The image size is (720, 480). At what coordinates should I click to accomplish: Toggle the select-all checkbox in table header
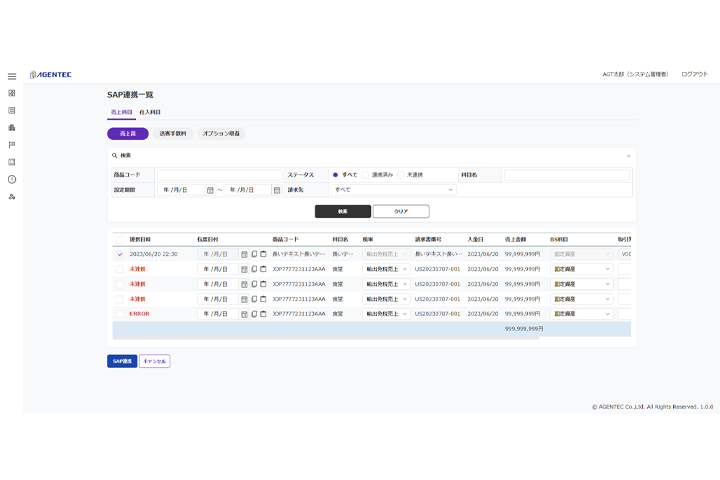click(120, 239)
